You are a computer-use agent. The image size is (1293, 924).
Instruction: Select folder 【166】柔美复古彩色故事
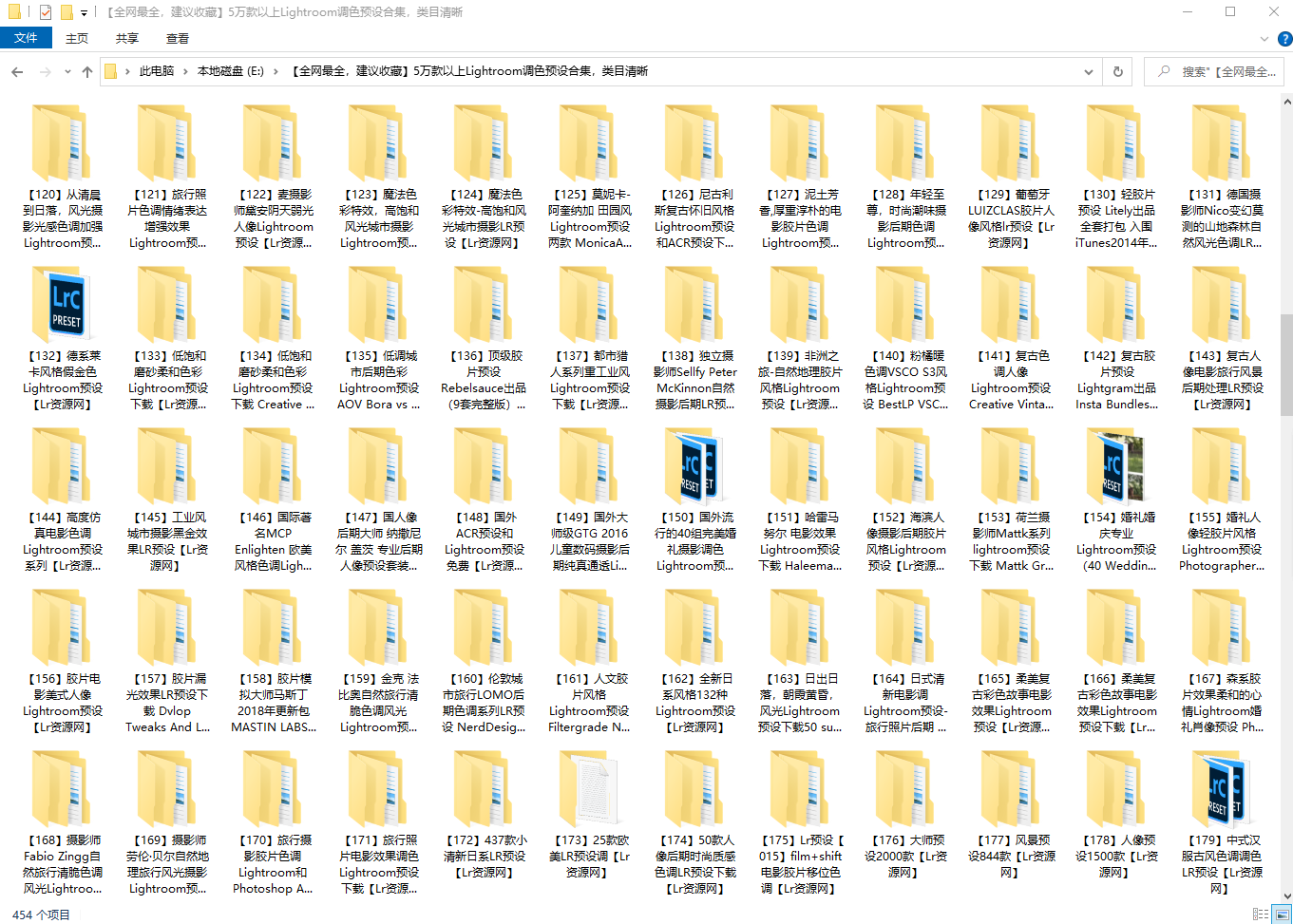[x=1116, y=661]
